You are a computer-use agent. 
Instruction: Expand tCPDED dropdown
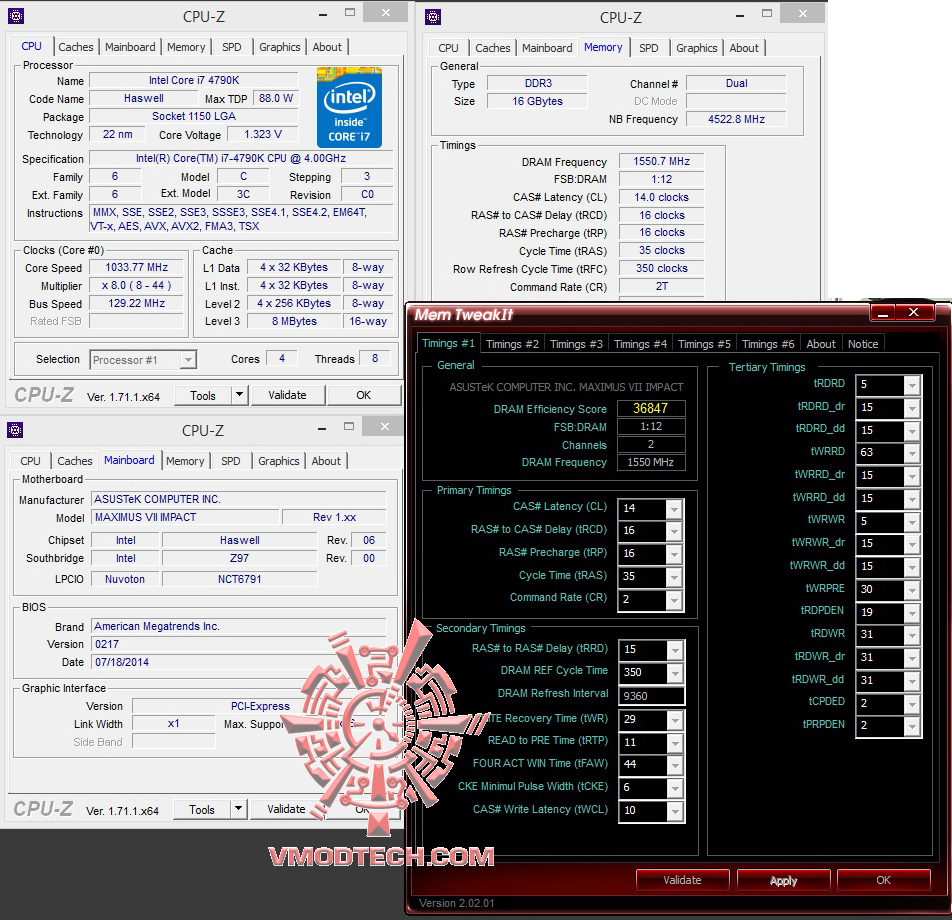click(x=912, y=704)
